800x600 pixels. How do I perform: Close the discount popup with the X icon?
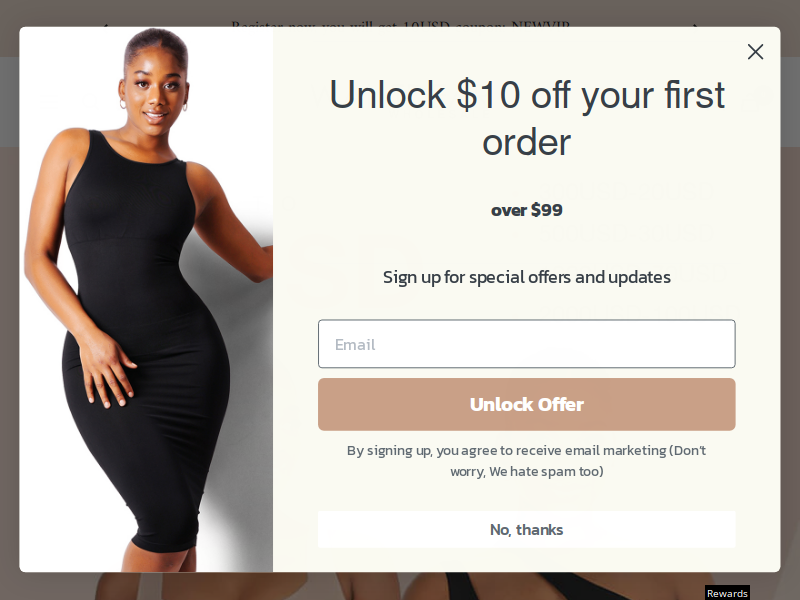[x=755, y=52]
